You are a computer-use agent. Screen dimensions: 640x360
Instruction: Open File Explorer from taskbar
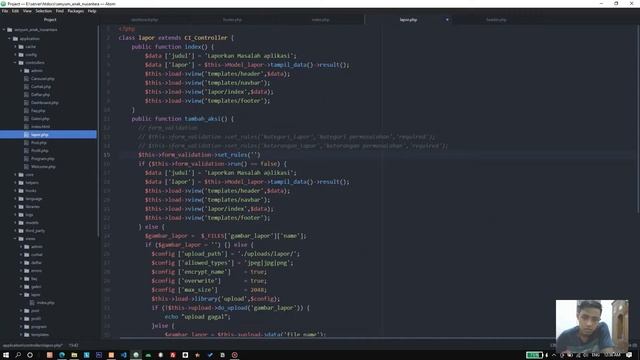pos(74,355)
